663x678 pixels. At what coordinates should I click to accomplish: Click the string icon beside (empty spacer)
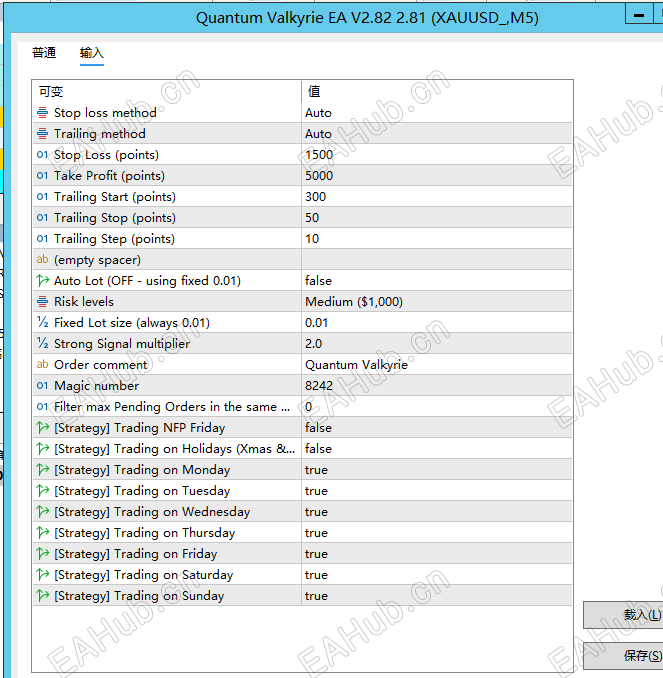coord(42,259)
